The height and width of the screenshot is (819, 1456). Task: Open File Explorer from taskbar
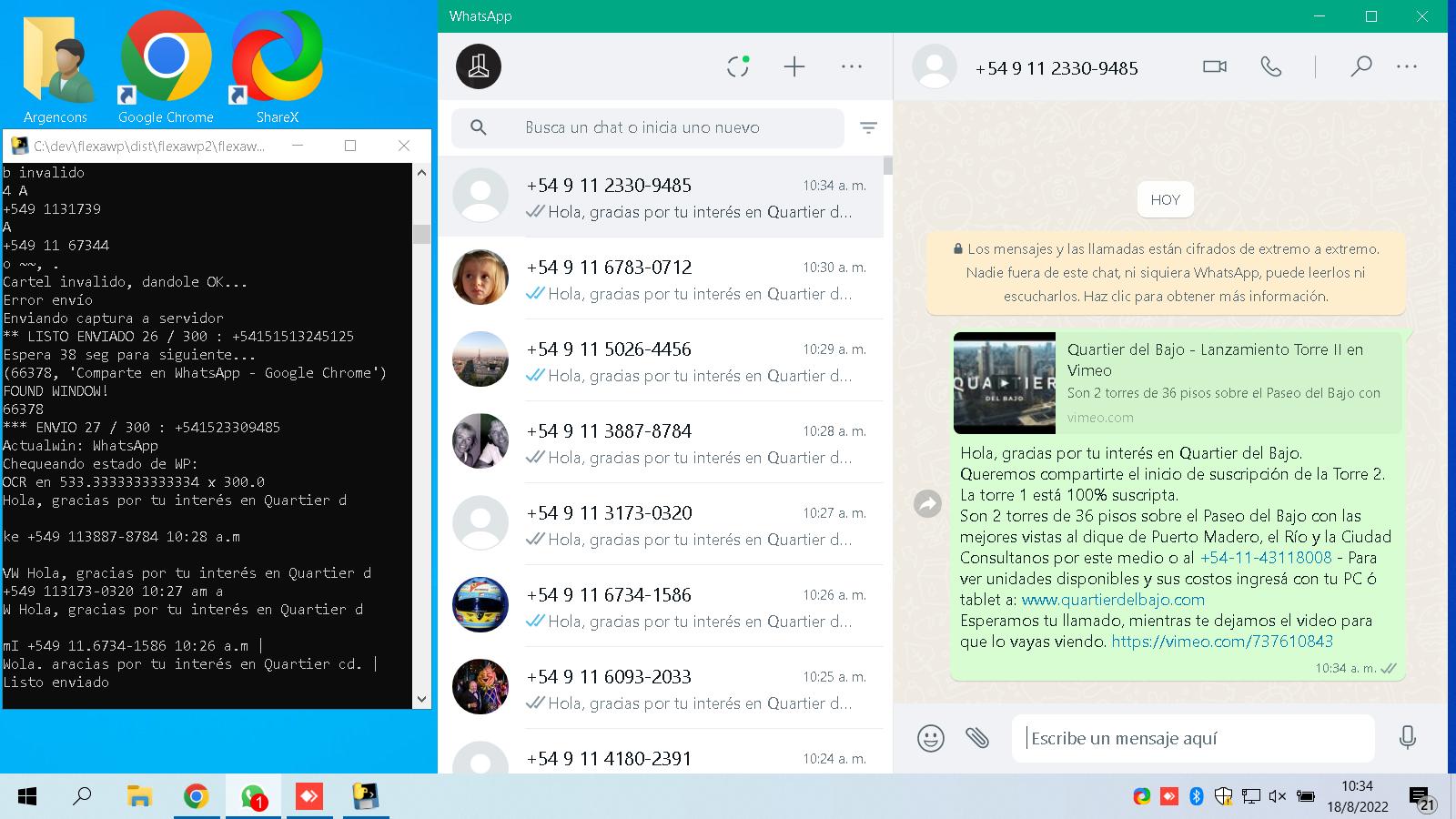click(x=138, y=797)
